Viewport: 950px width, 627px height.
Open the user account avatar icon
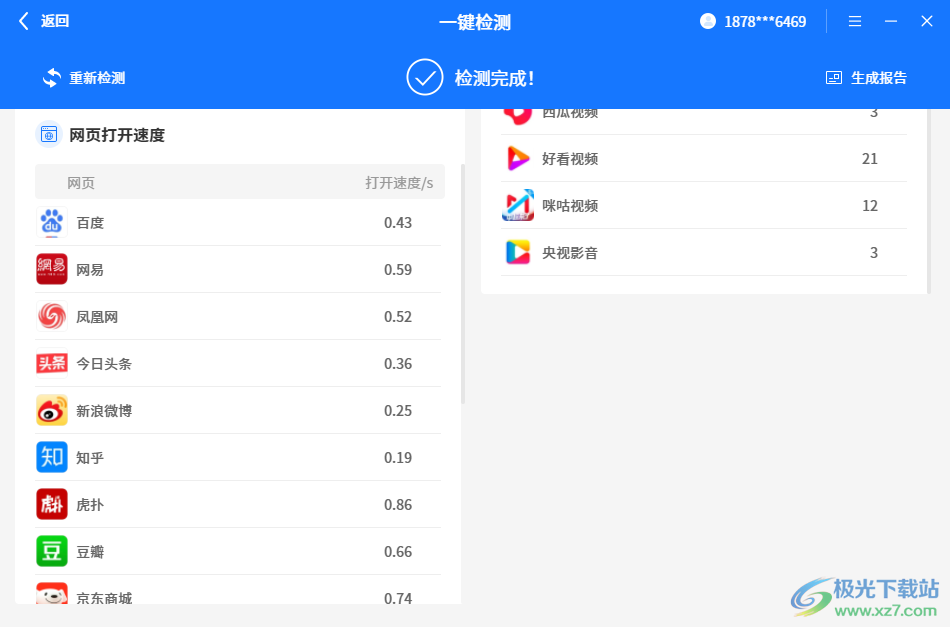[708, 21]
